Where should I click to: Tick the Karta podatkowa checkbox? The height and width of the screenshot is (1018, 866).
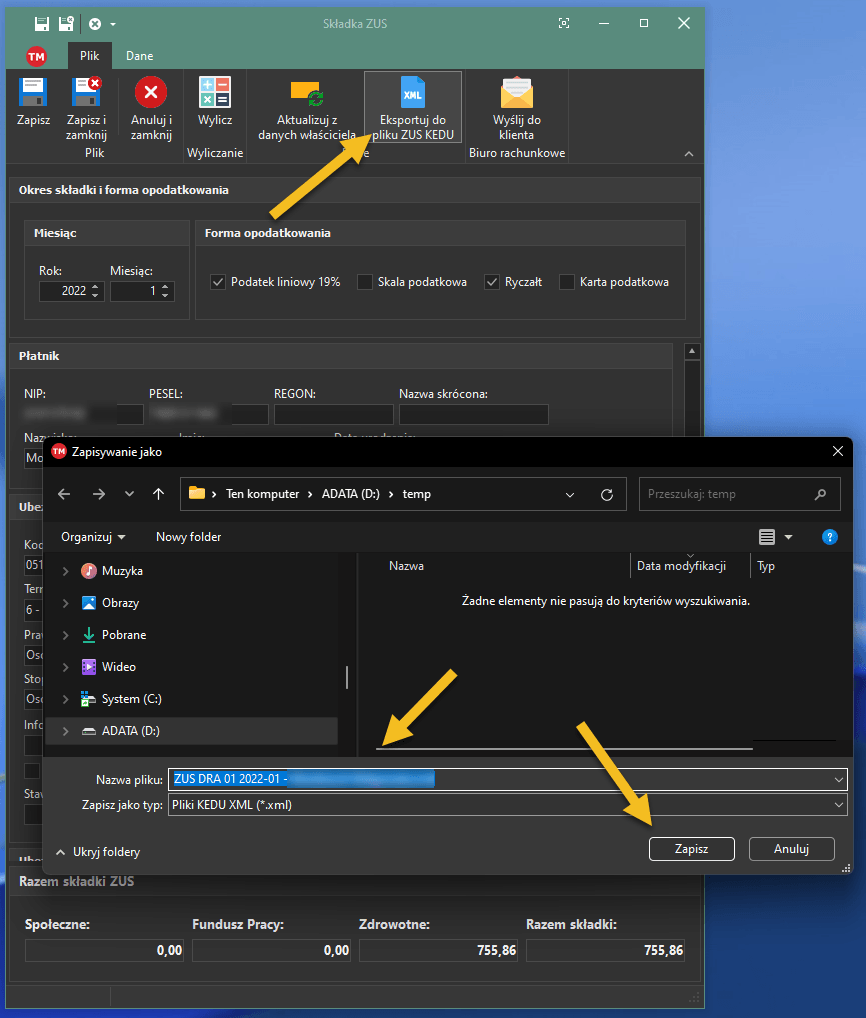567,282
